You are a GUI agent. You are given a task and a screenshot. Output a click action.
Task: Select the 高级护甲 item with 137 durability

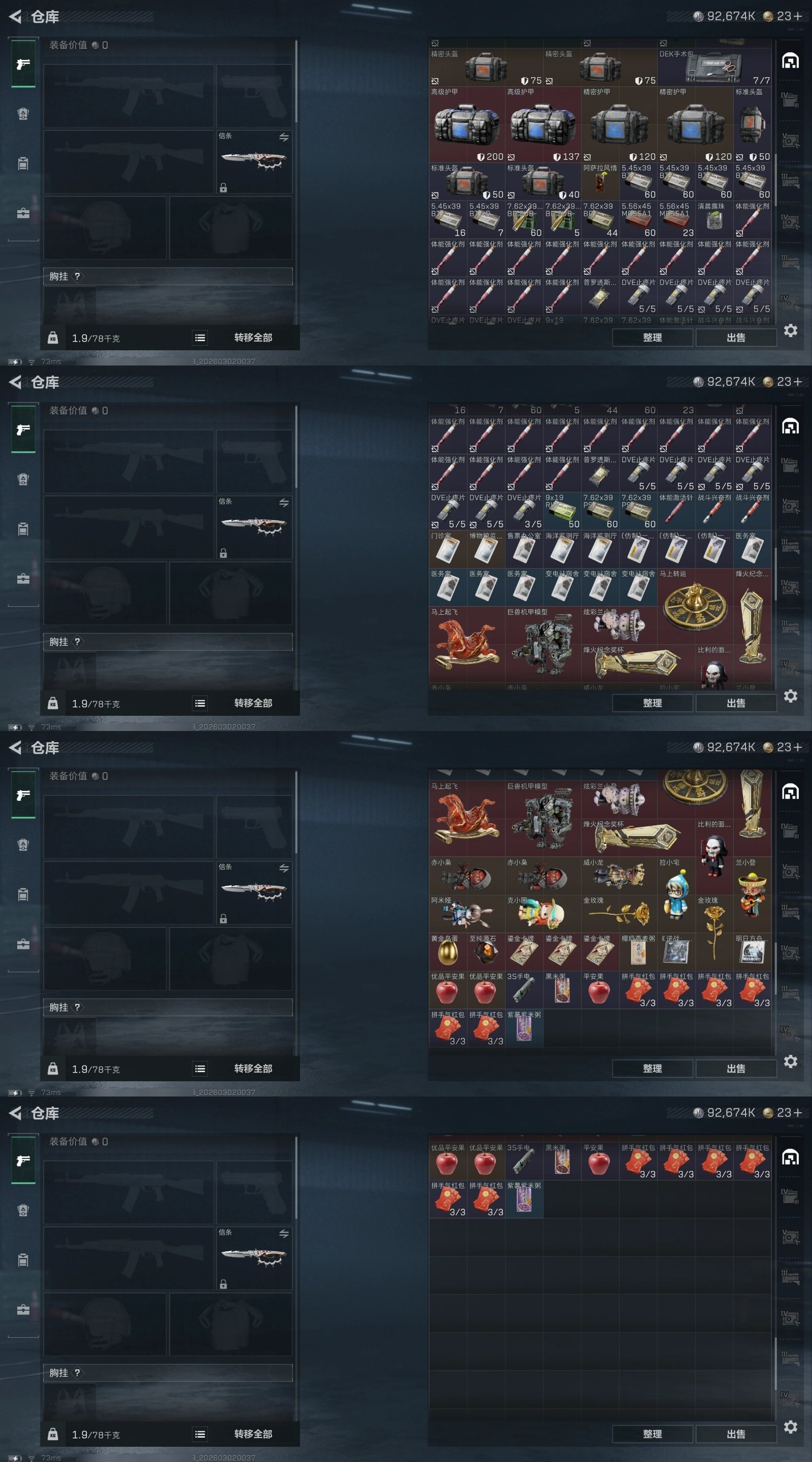543,124
